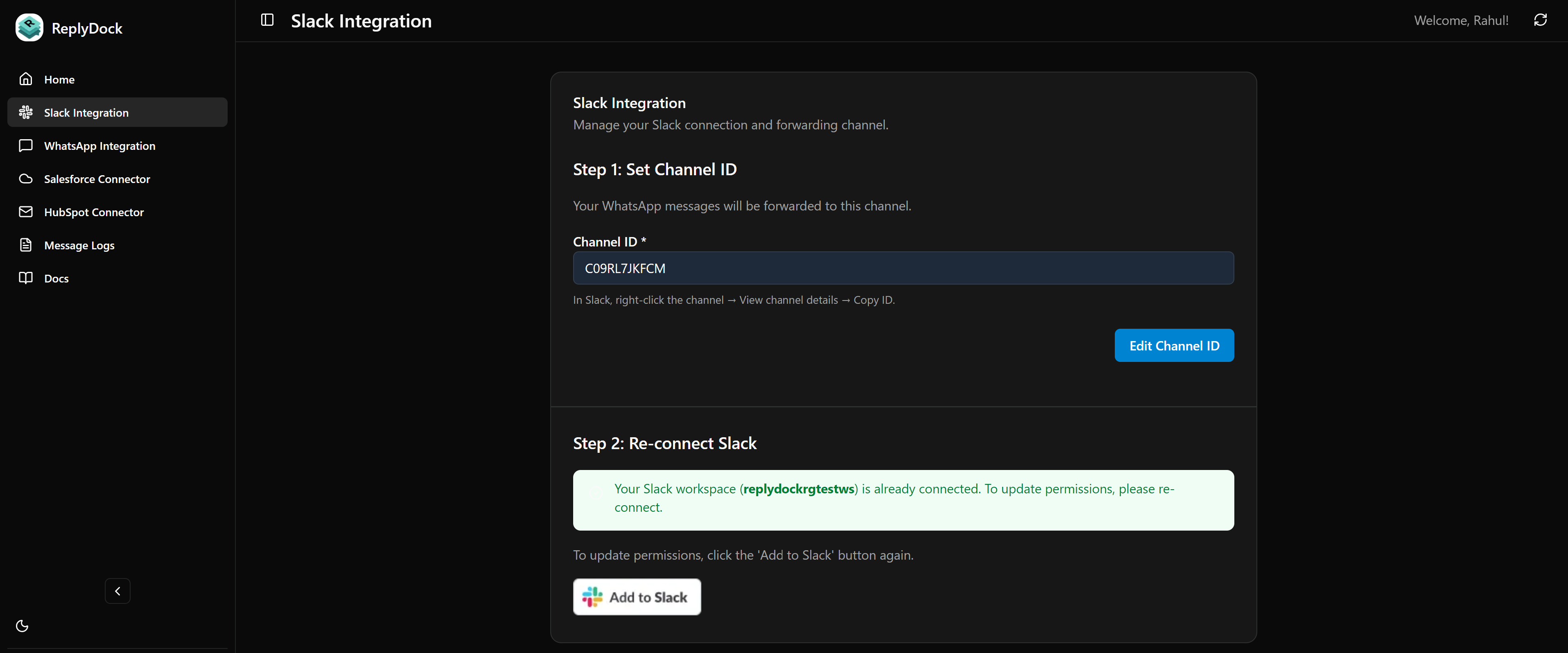The image size is (1568, 653).
Task: Click the Salesforce Connector cloud icon
Action: click(x=25, y=179)
